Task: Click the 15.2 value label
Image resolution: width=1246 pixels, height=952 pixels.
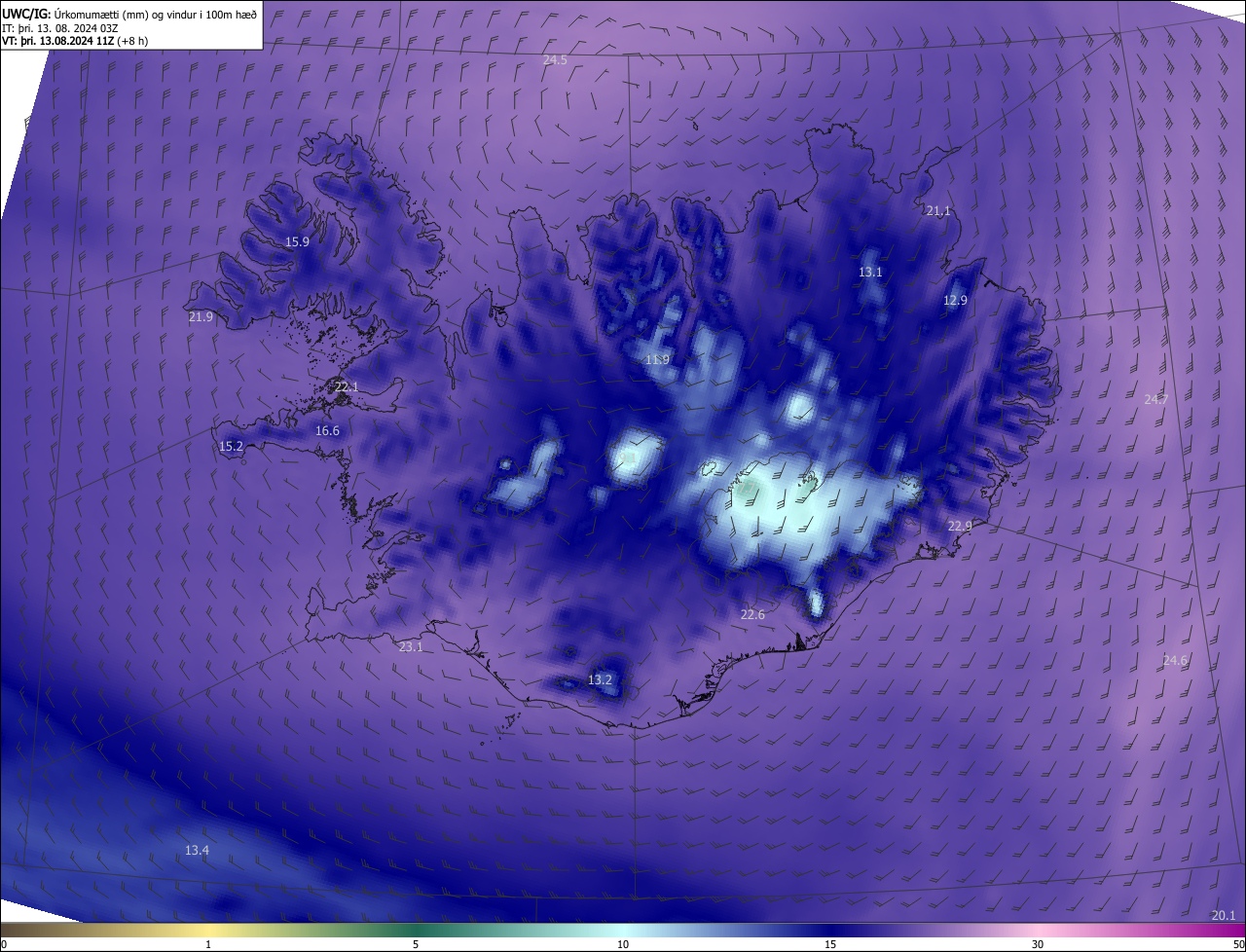Action: point(231,446)
